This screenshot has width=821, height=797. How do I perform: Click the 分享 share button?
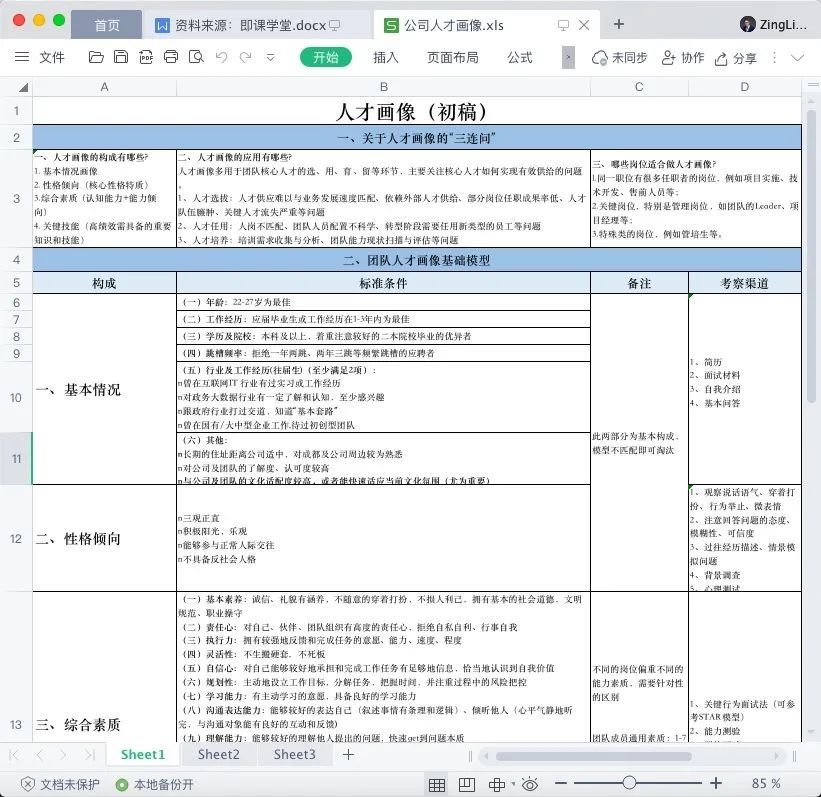tap(734, 58)
